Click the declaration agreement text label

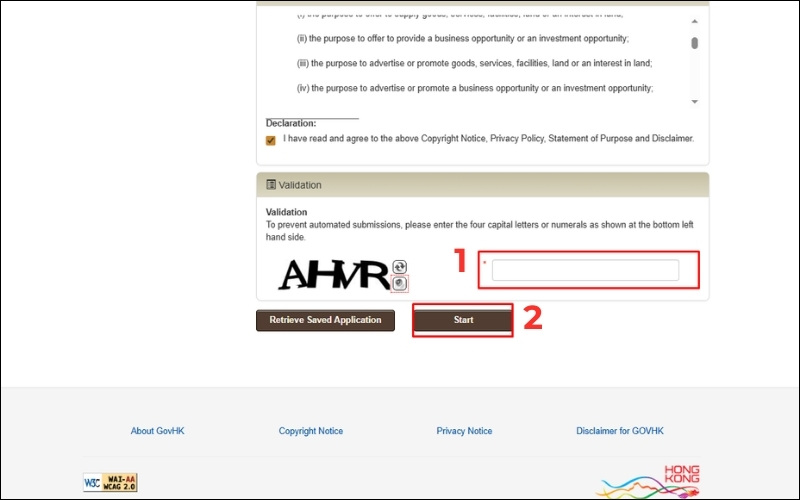tap(488, 139)
